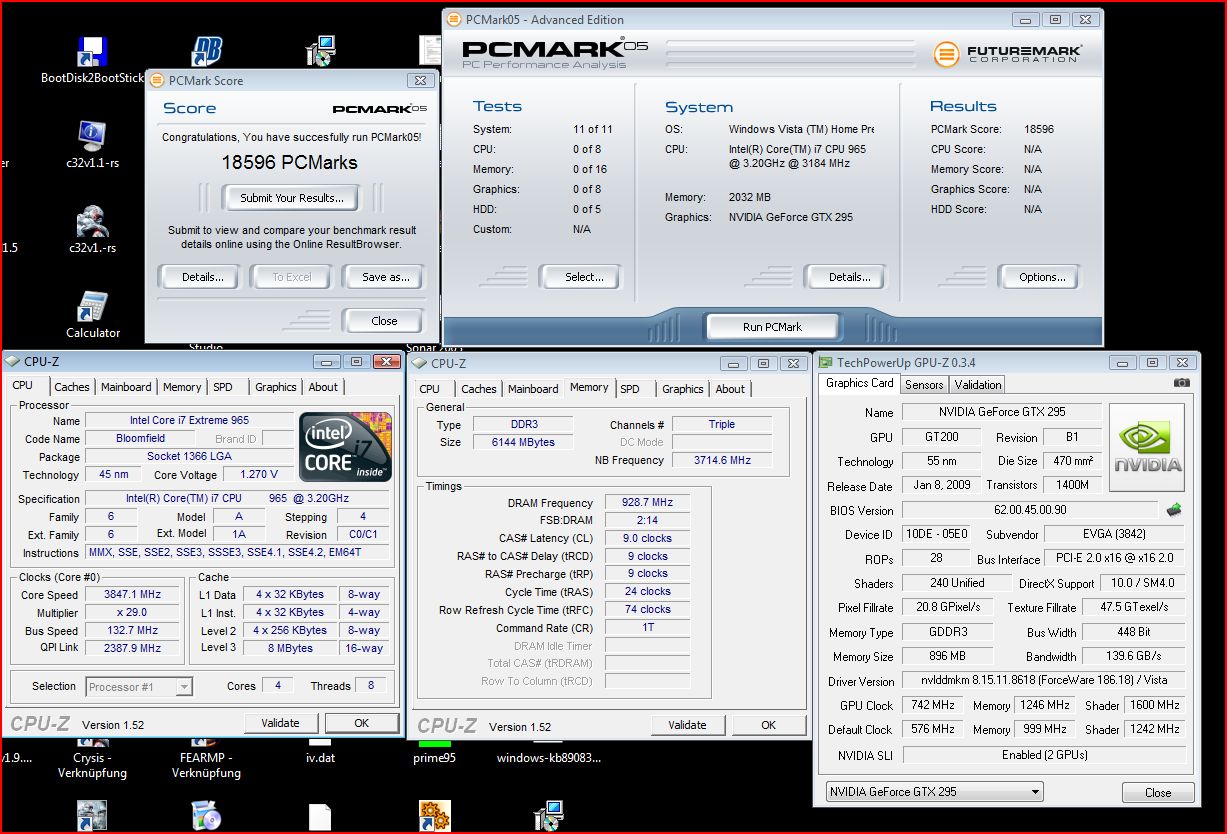
Task: Click Select... under Tests in PCMark05
Action: [x=584, y=277]
